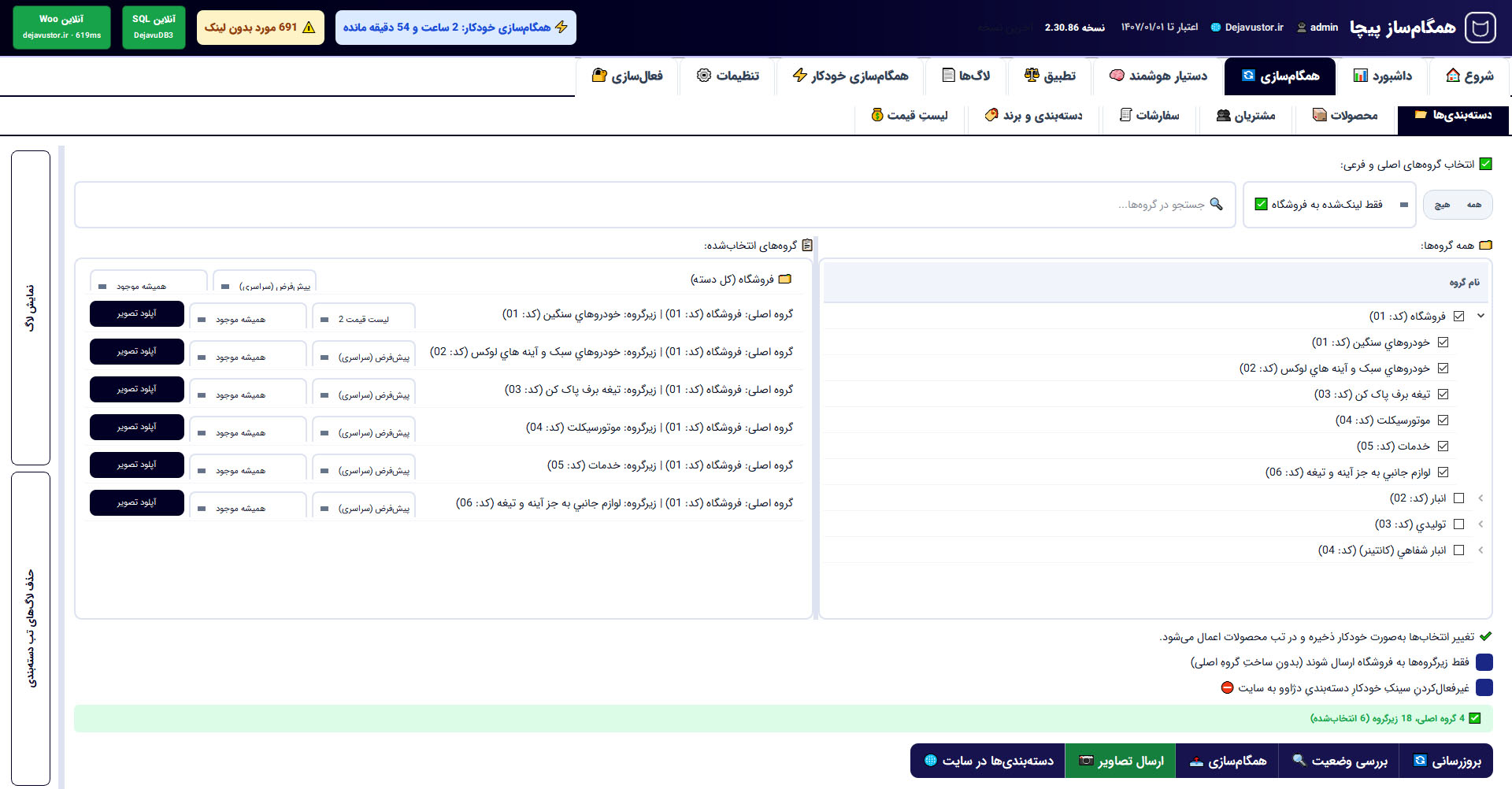Click the tag icon on دسته‌بندی و برند
This screenshot has width=1512, height=789.
(991, 115)
